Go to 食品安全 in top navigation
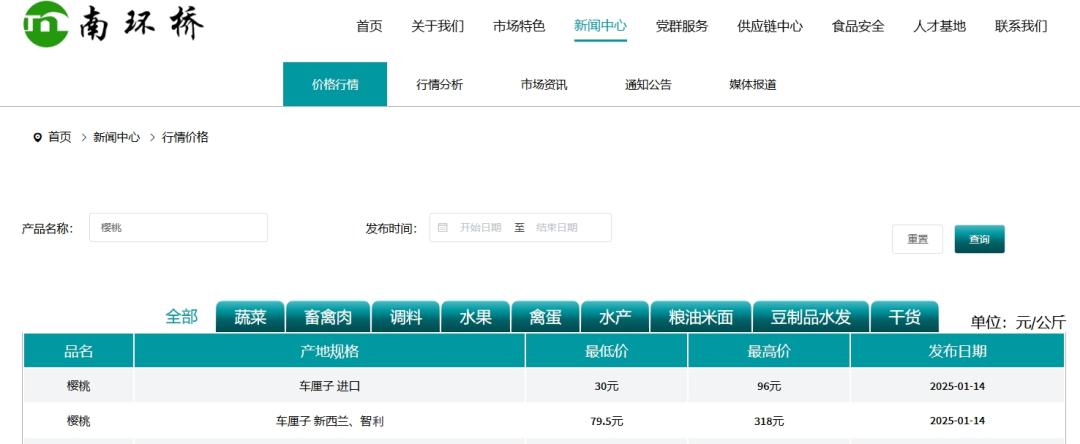Screen dimensions: 1080x444 click(x=857, y=26)
